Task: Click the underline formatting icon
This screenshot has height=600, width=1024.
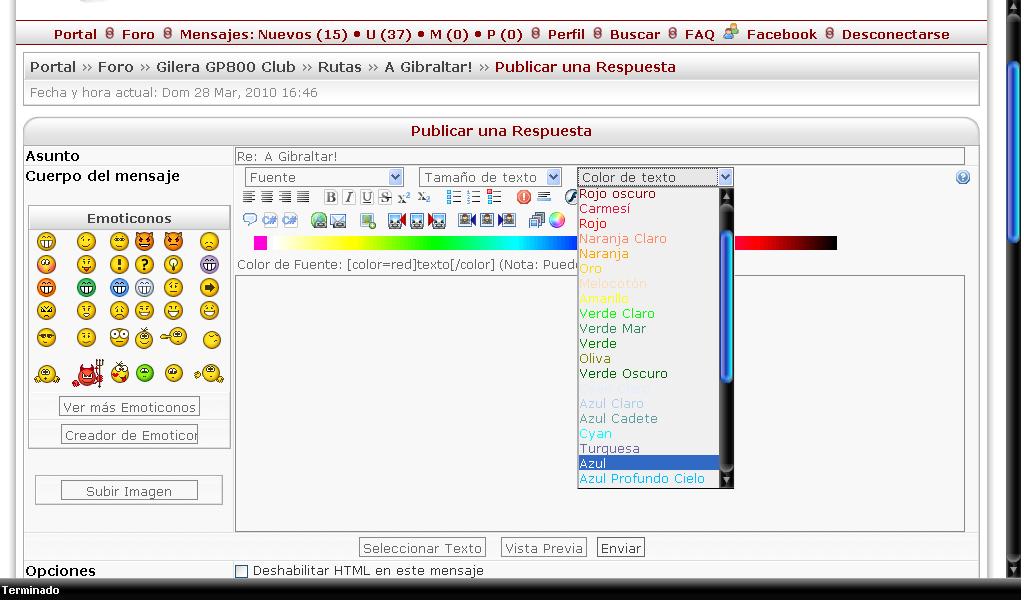Action: (367, 198)
